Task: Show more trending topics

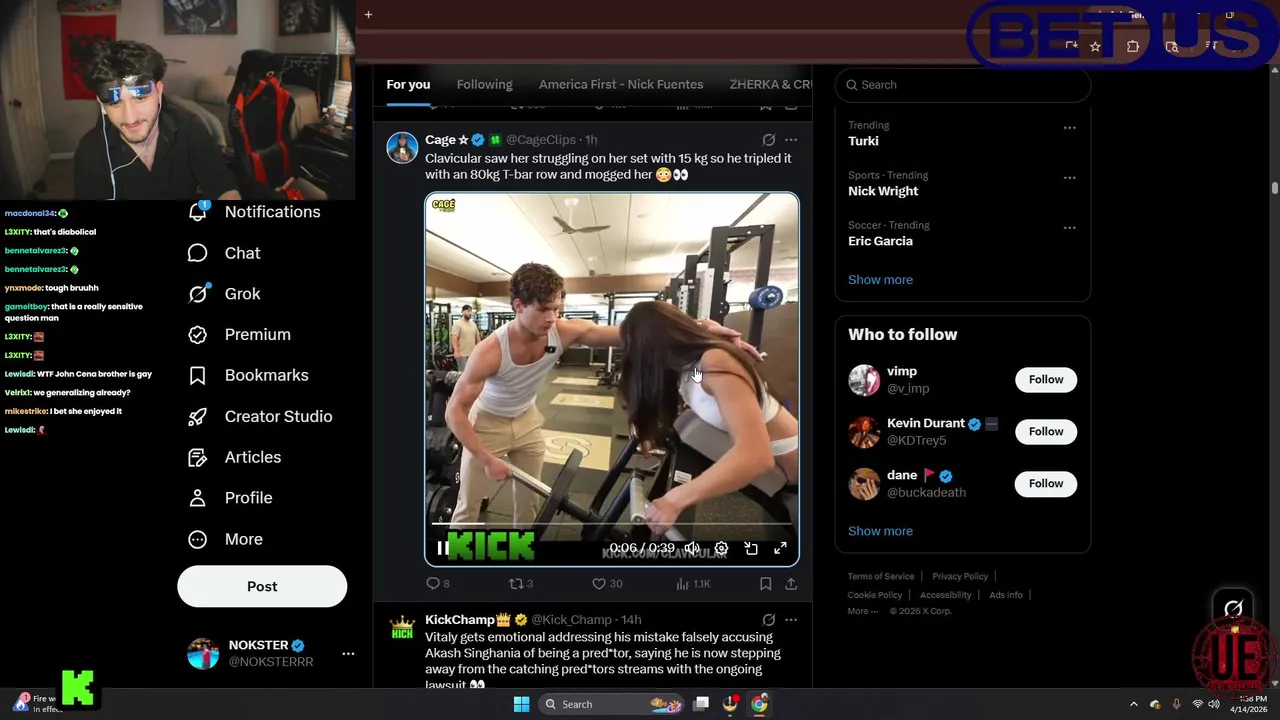Action: 880,280
